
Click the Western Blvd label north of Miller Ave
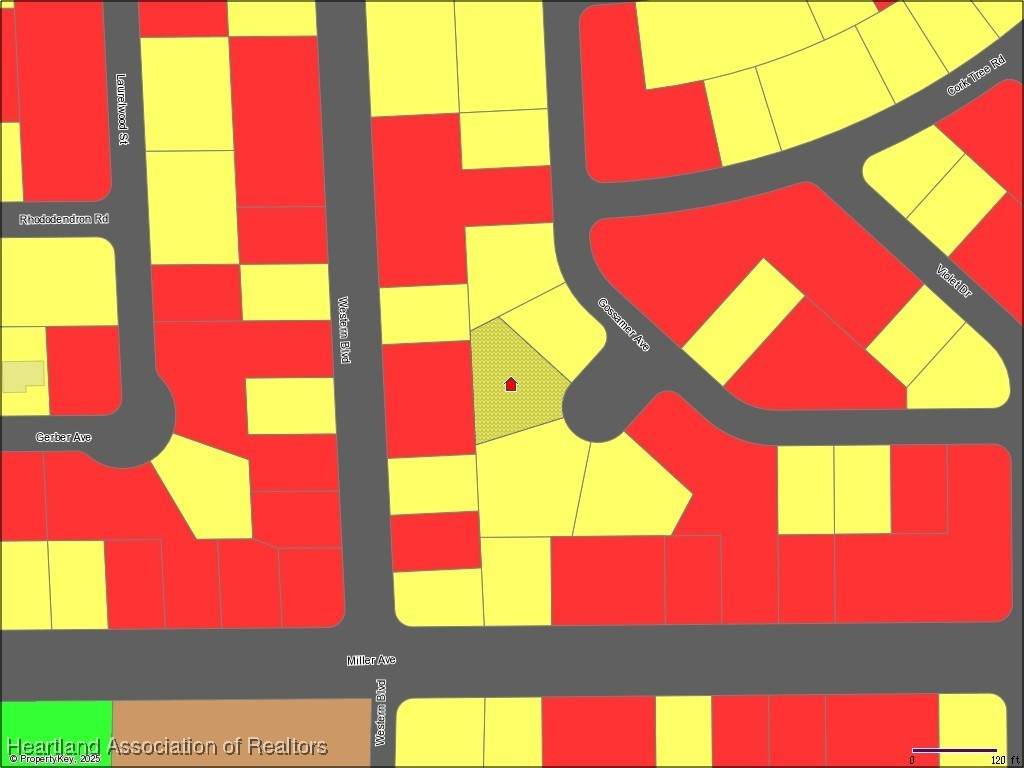point(344,330)
